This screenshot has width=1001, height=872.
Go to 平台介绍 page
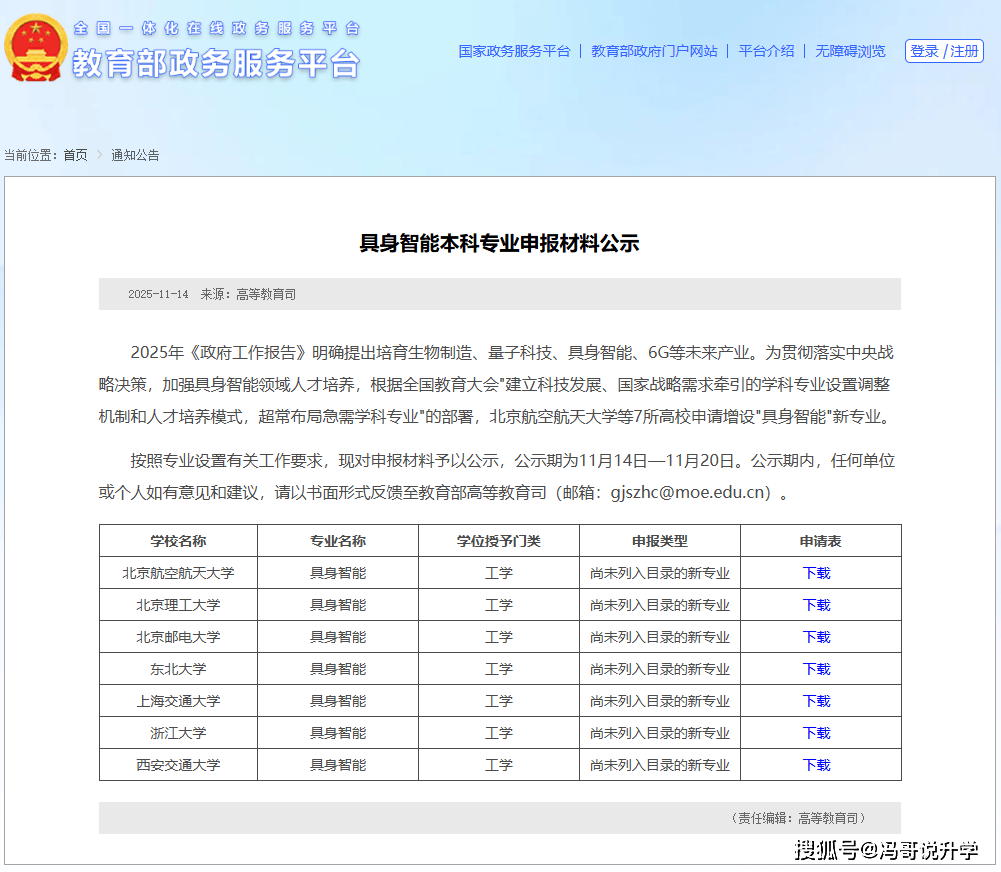click(766, 51)
